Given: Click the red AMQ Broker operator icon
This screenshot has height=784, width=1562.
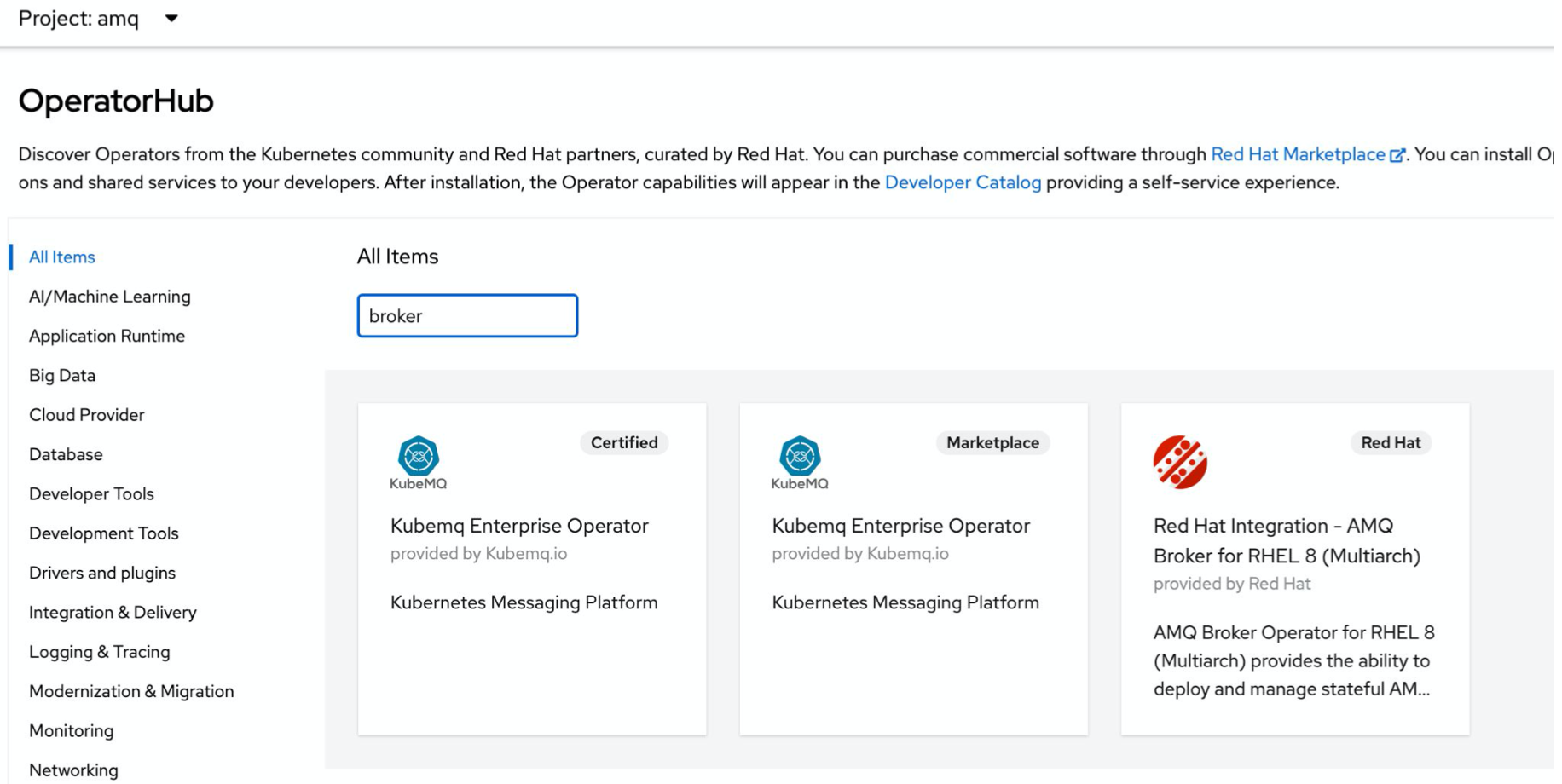Looking at the screenshot, I should (1180, 460).
